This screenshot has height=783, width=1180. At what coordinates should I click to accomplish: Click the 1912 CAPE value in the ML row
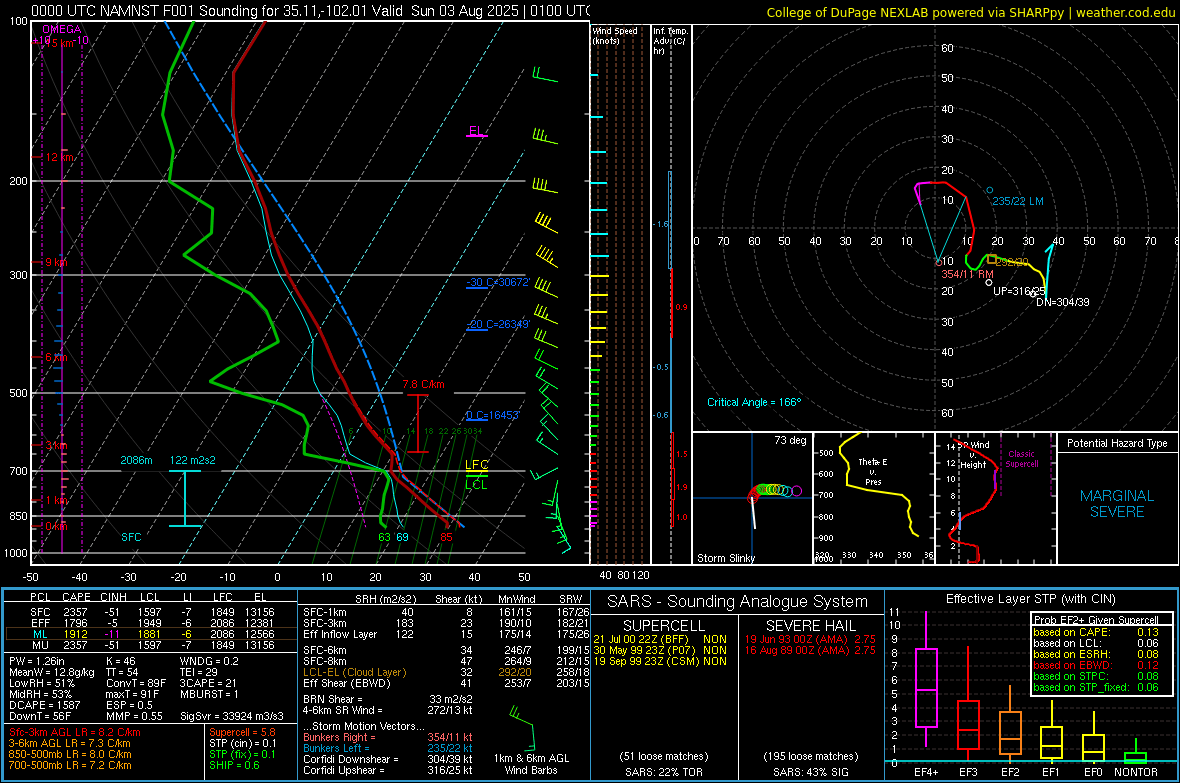75,634
